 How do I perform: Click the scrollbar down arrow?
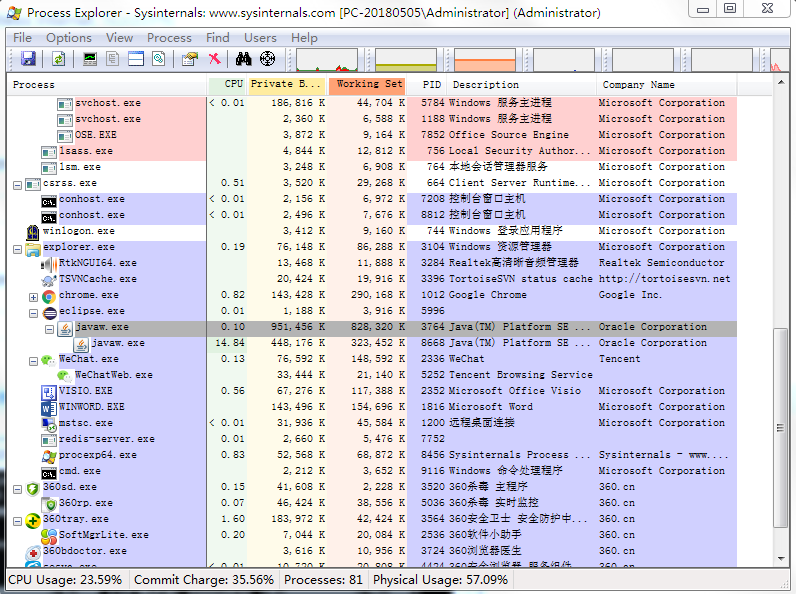[x=780, y=558]
